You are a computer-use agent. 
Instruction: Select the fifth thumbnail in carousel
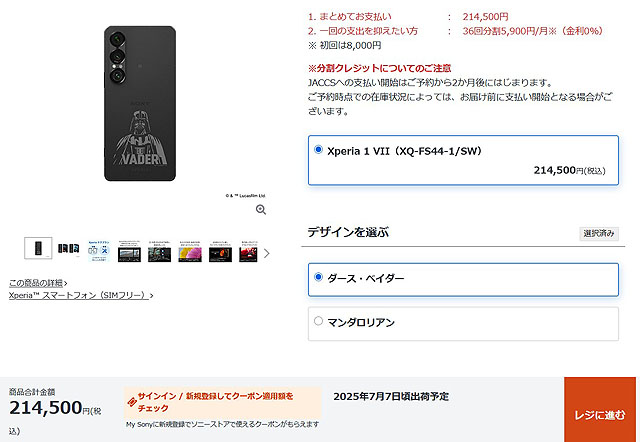160,251
